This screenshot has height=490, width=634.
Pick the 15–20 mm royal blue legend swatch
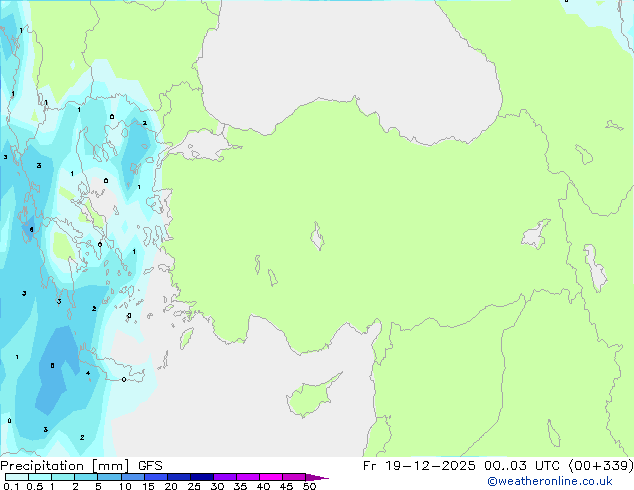pyautogui.click(x=155, y=477)
